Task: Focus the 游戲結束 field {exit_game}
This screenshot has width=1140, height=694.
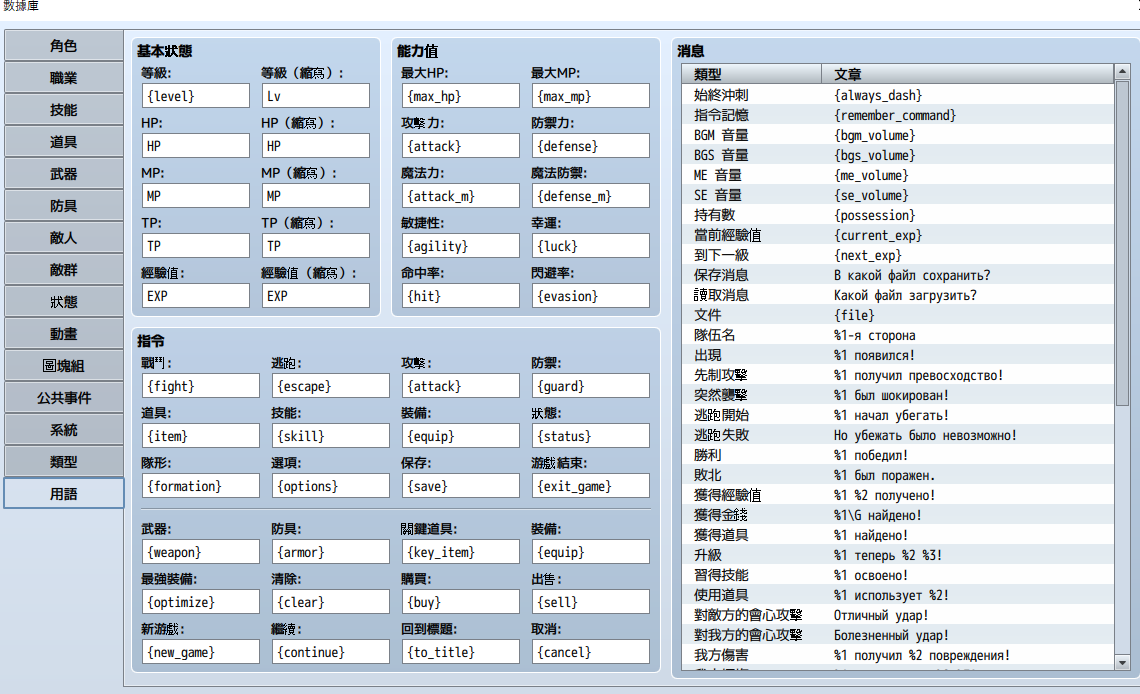Action: click(590, 486)
